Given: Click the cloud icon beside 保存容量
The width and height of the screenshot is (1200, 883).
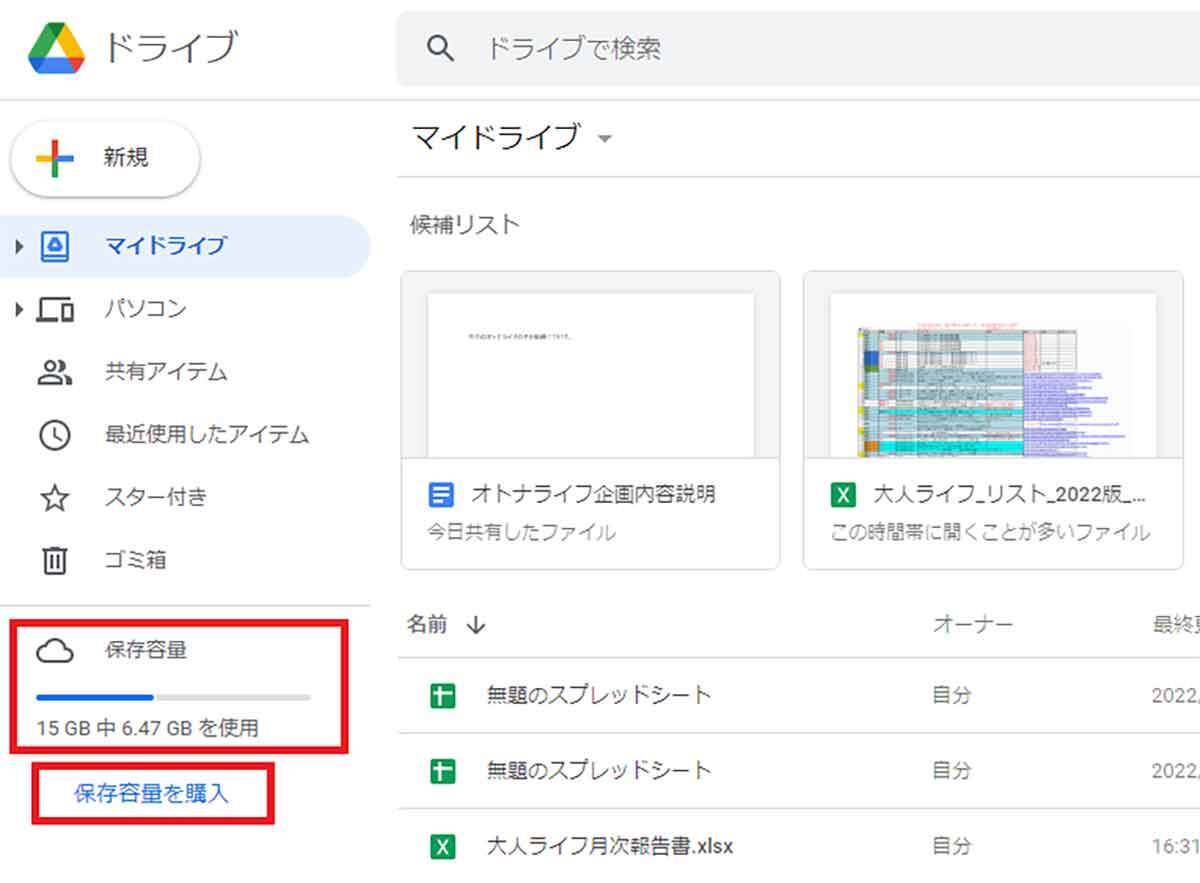Looking at the screenshot, I should coord(55,651).
